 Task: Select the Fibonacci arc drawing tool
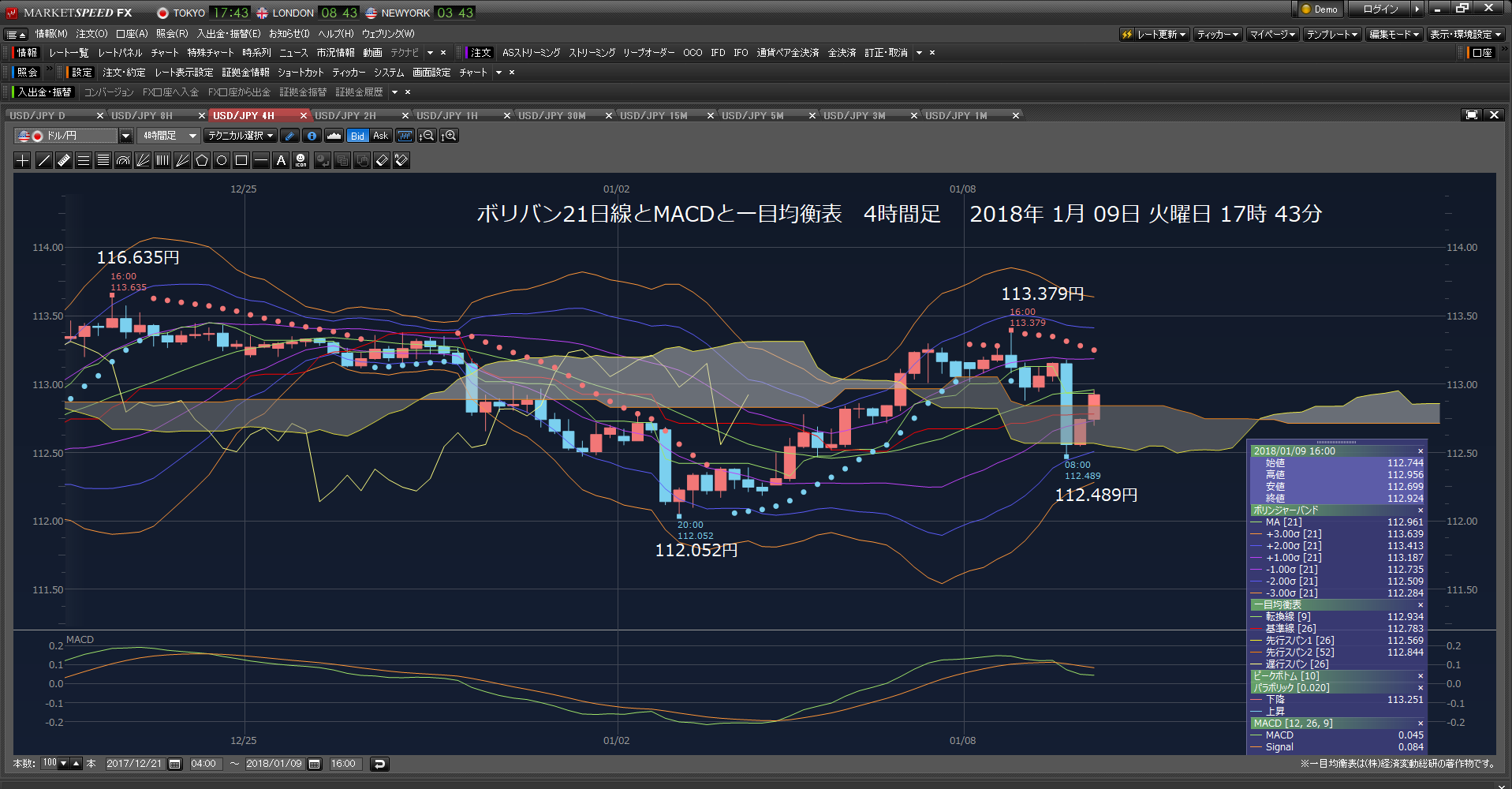tap(122, 160)
